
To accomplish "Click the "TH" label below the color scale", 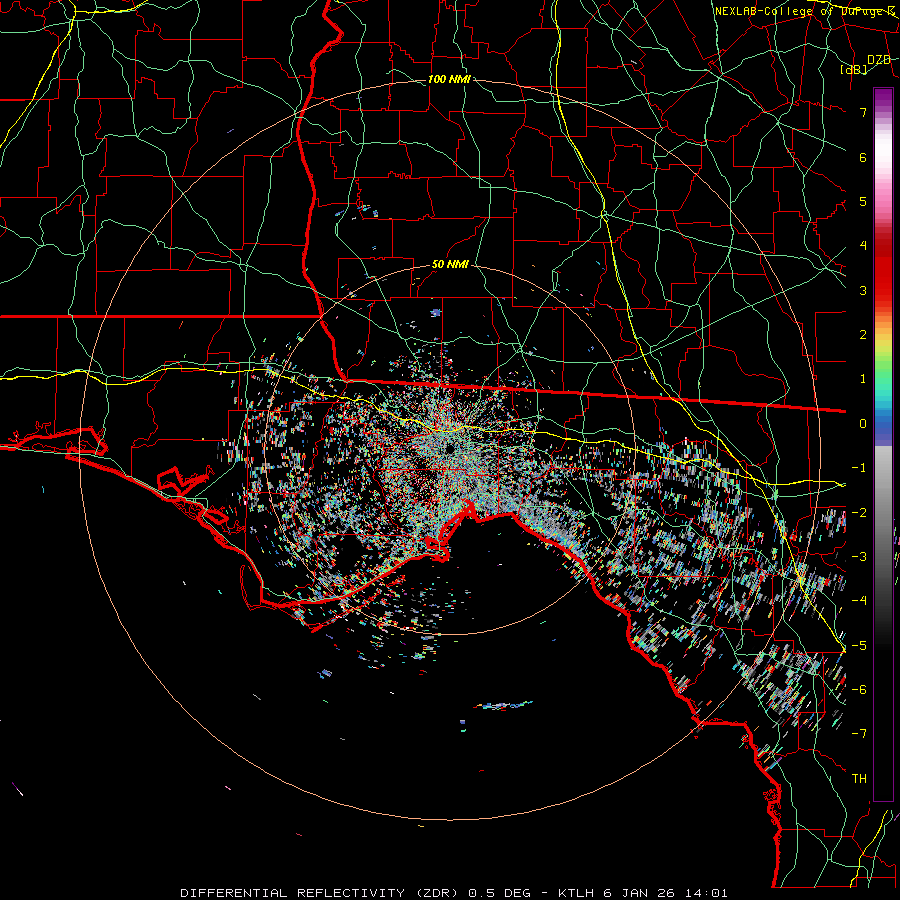I will coord(859,779).
